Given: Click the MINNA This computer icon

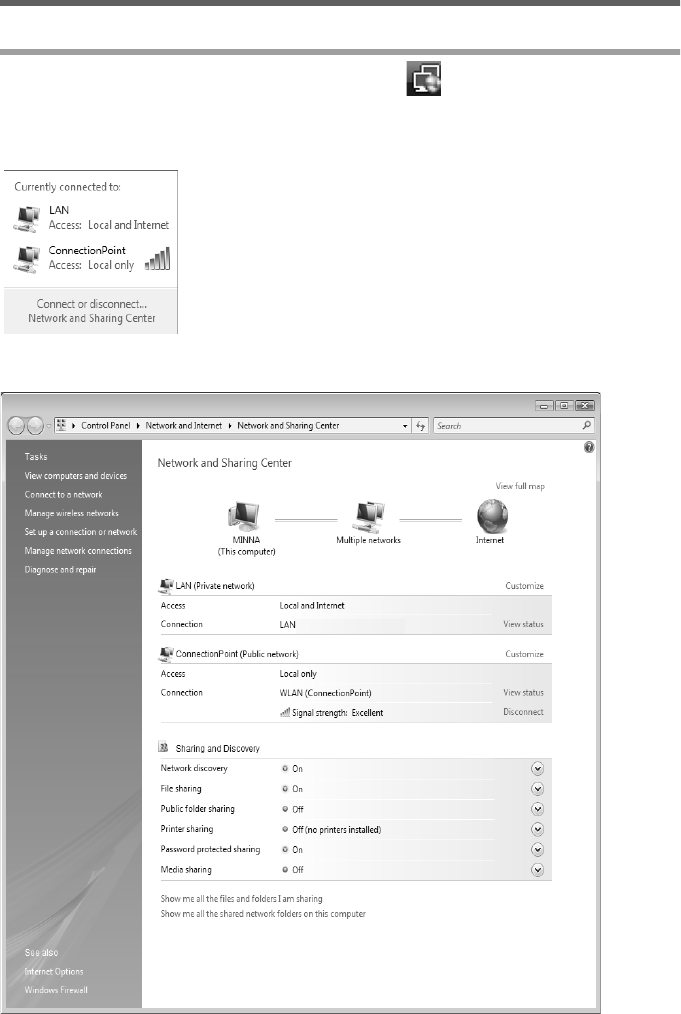Looking at the screenshot, I should pyautogui.click(x=244, y=517).
